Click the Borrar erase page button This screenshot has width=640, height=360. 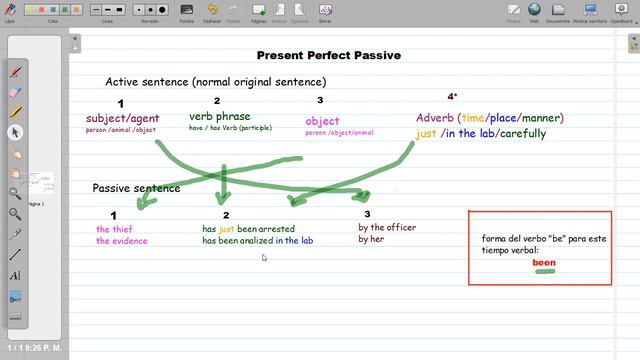pos(325,12)
